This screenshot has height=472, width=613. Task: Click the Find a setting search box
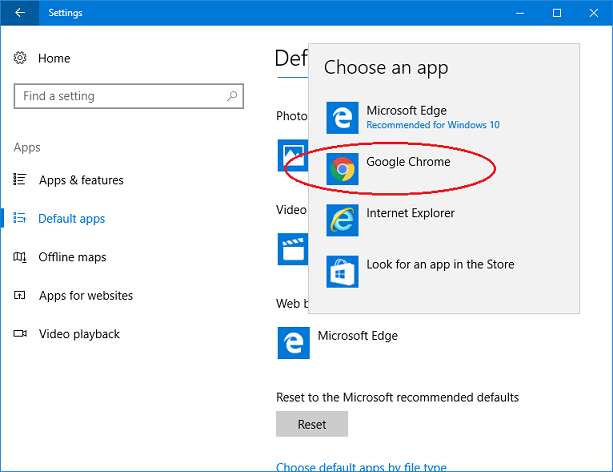tap(120, 96)
